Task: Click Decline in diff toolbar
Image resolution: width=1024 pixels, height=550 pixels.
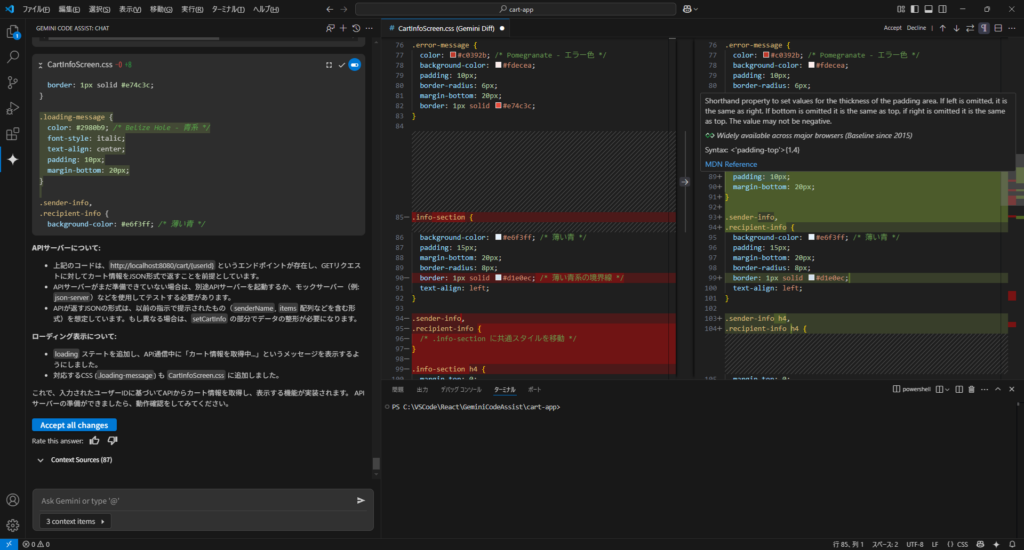Action: (x=916, y=28)
